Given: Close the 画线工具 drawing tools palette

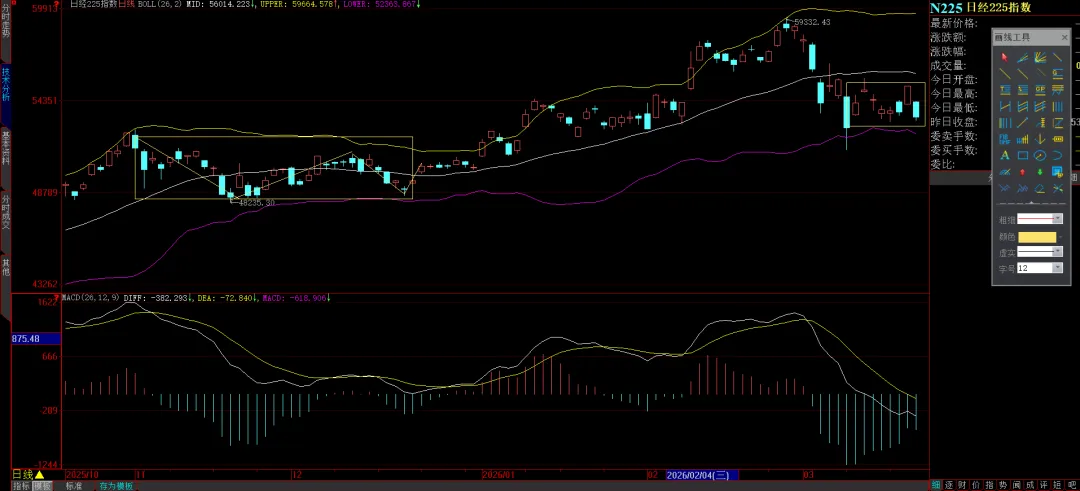Looking at the screenshot, I should [x=1065, y=38].
